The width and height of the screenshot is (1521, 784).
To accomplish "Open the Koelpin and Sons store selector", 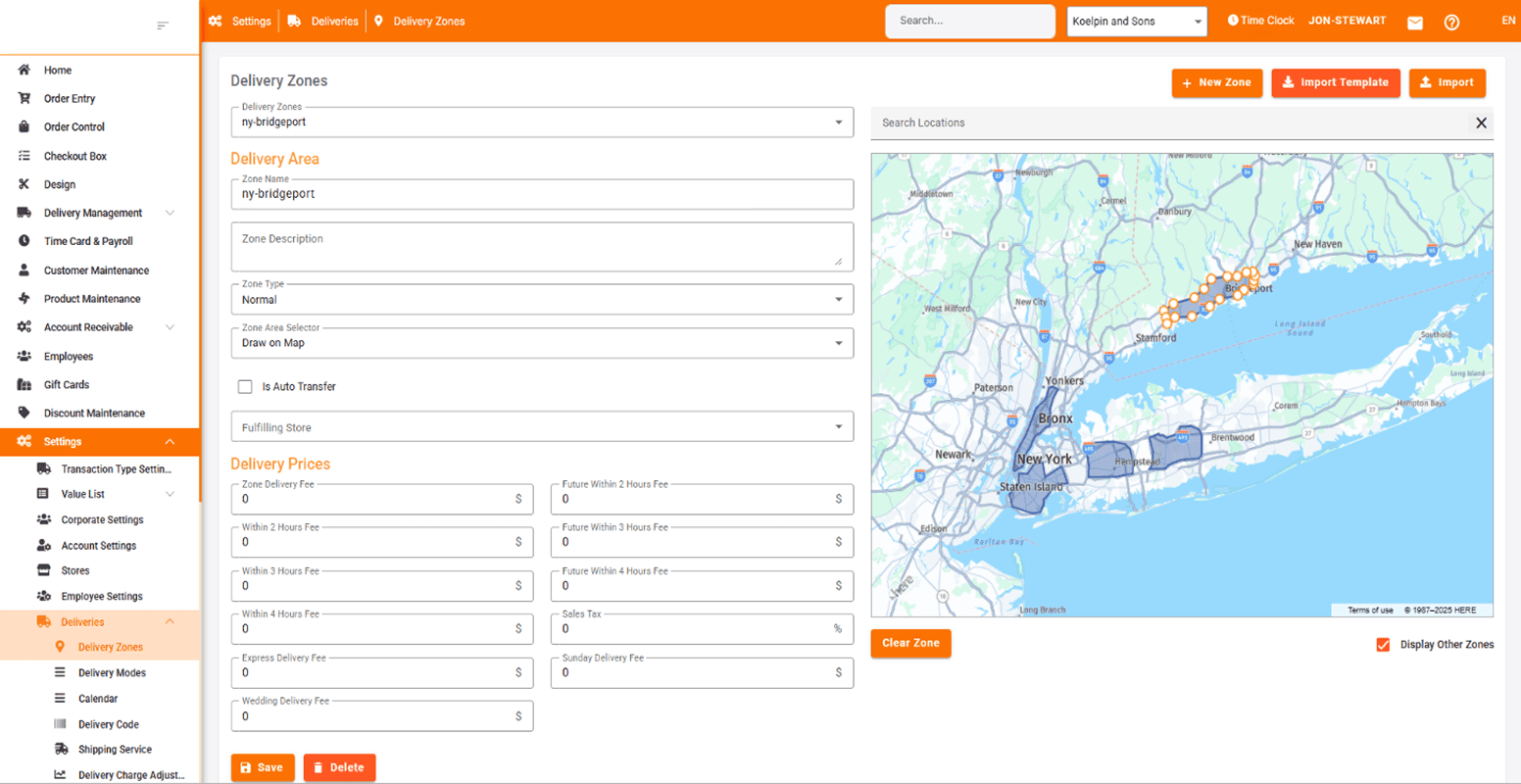I will tap(1136, 22).
